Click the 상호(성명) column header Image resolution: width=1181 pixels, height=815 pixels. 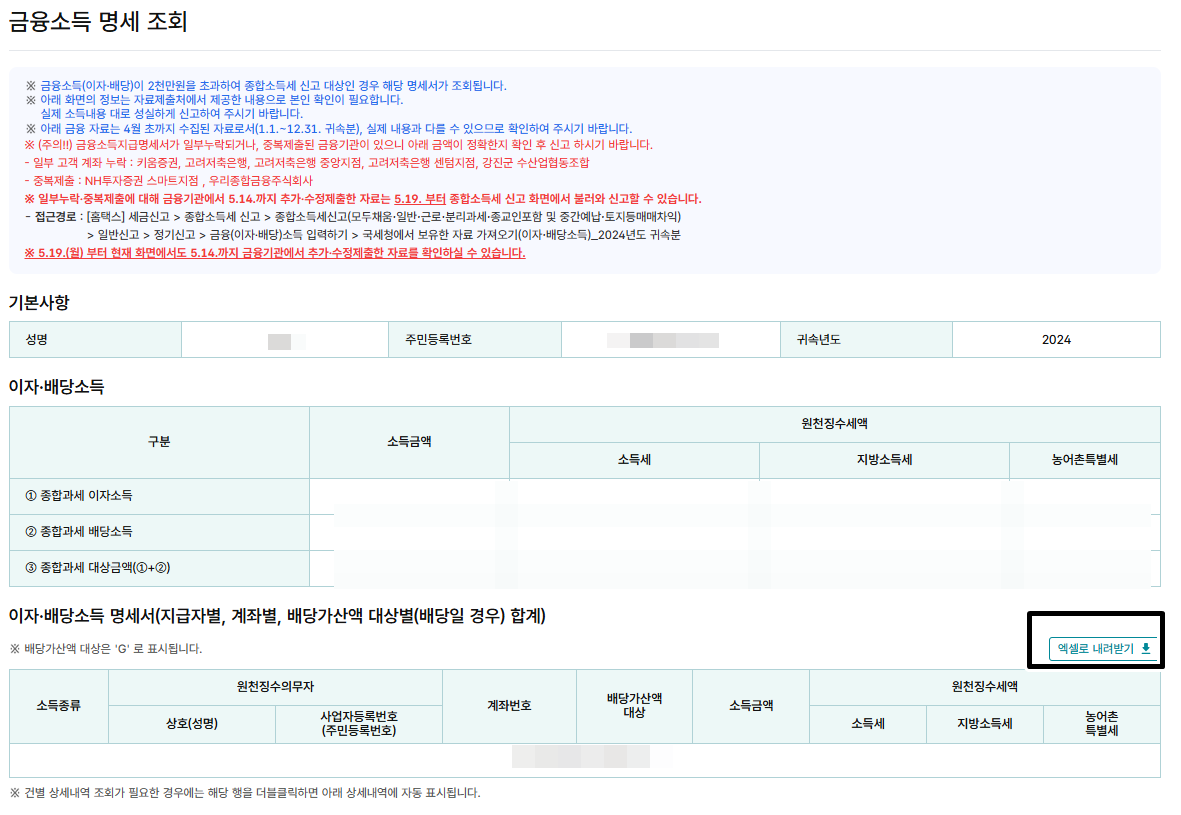click(x=192, y=724)
